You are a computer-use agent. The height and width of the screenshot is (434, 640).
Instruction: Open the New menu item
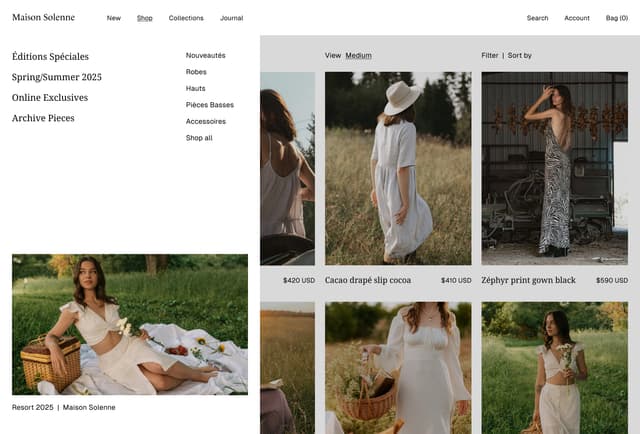114,18
